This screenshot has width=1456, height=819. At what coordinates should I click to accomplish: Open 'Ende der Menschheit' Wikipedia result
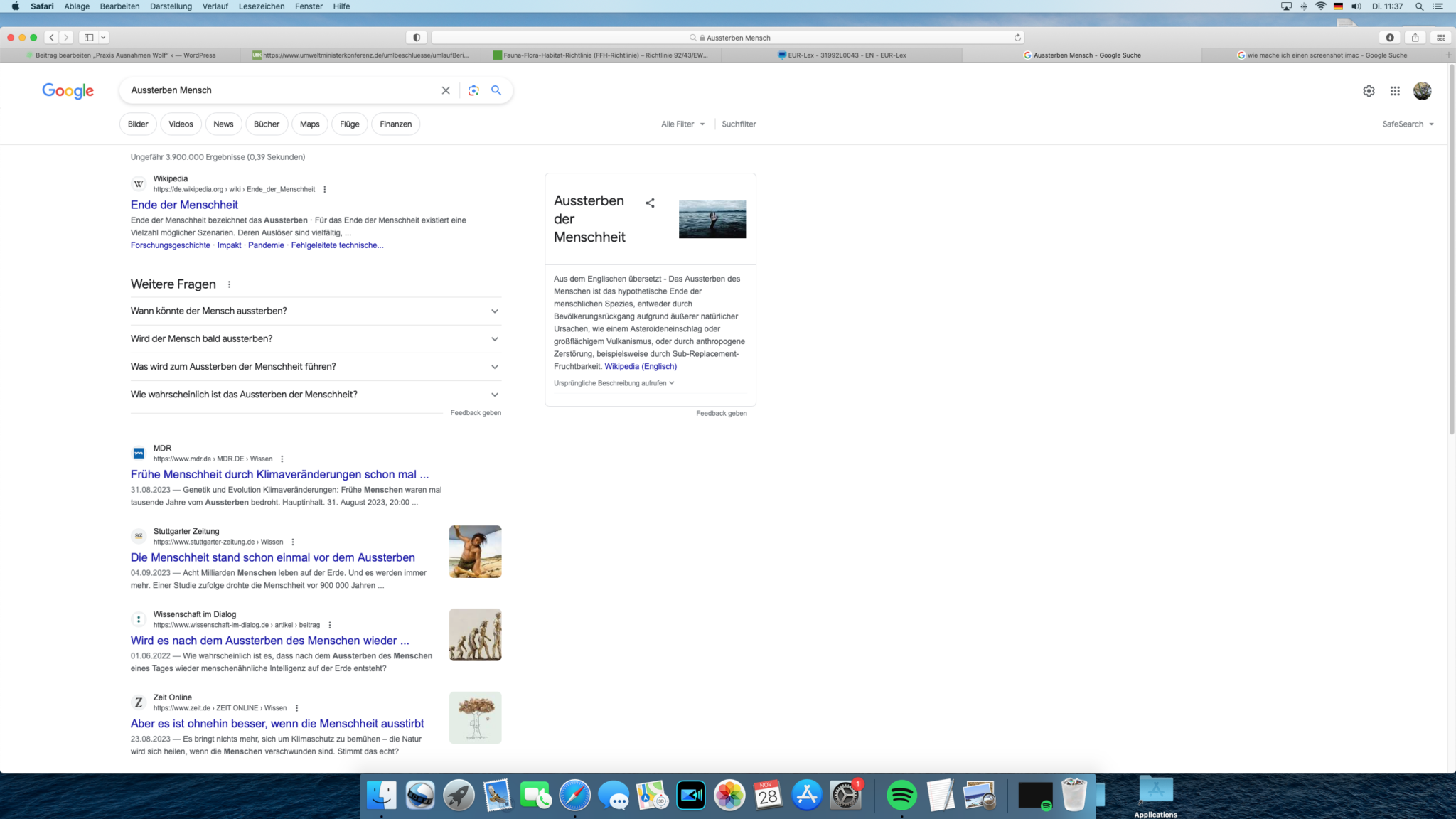(184, 205)
